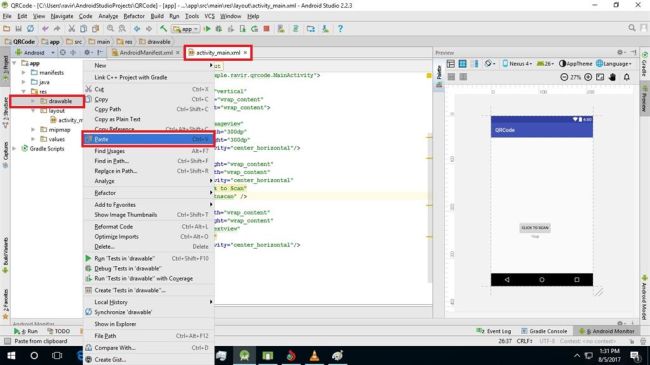Toggle the Favorites tool window tab
This screenshot has width=650, height=365.
(x=5, y=304)
